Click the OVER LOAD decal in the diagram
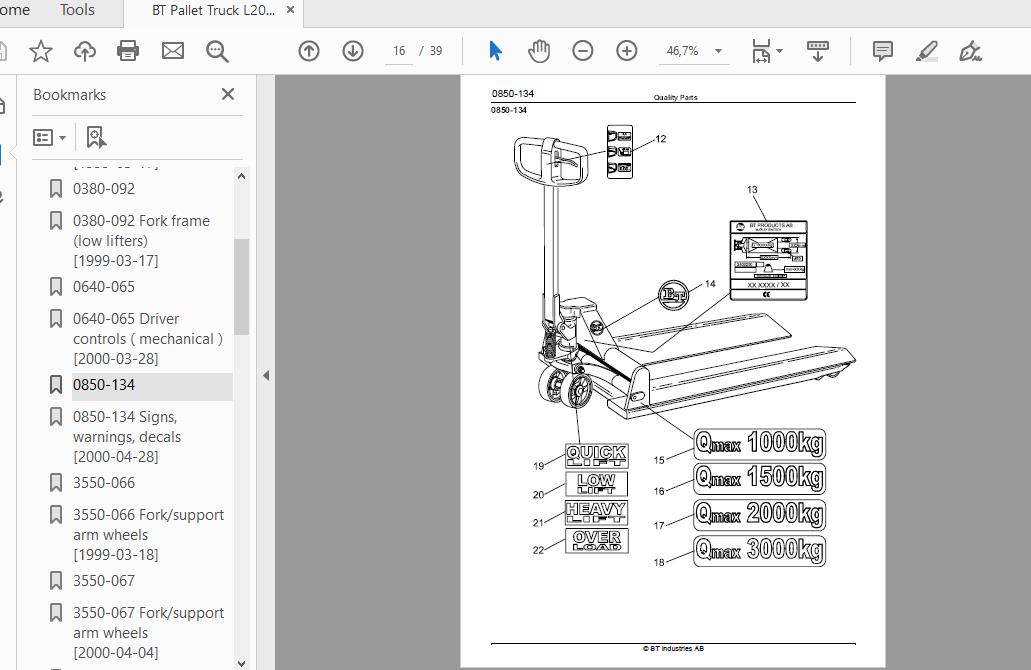 coord(596,540)
